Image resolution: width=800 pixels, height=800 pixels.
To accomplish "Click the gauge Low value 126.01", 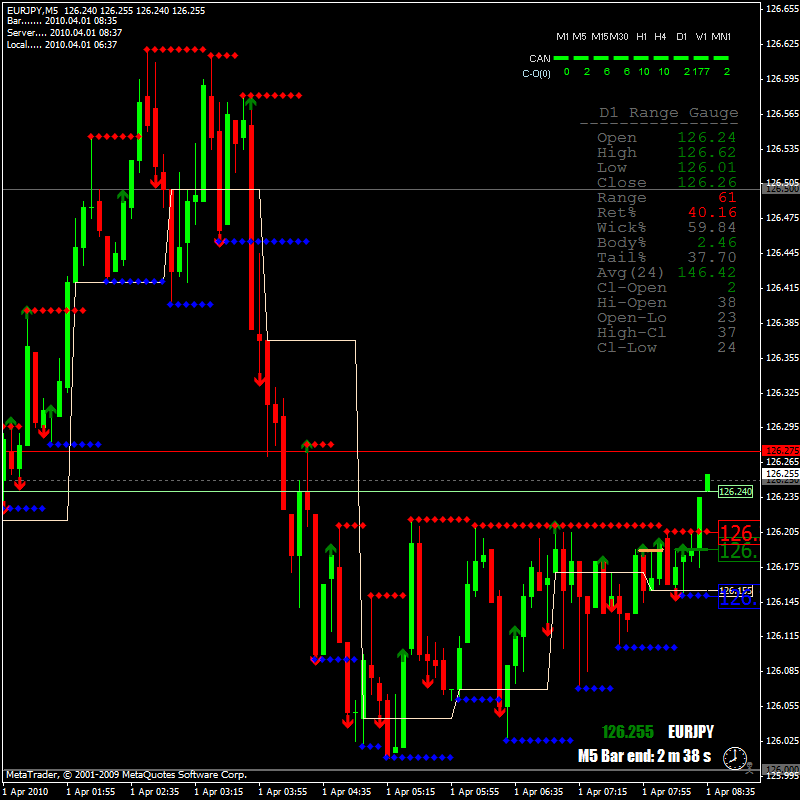I will [x=707, y=168].
